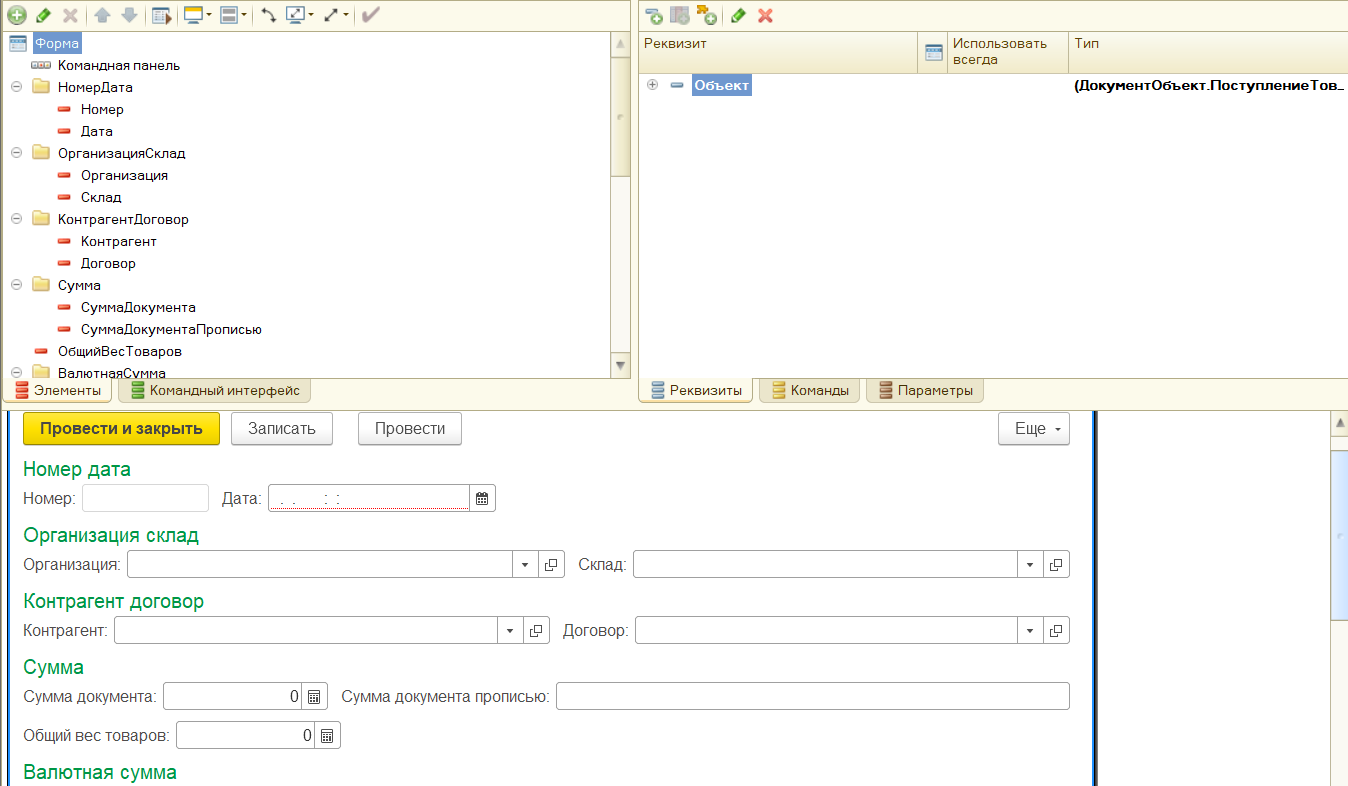Open the Еще dropdown menu
Screen dimensions: 1348x786
point(1034,429)
